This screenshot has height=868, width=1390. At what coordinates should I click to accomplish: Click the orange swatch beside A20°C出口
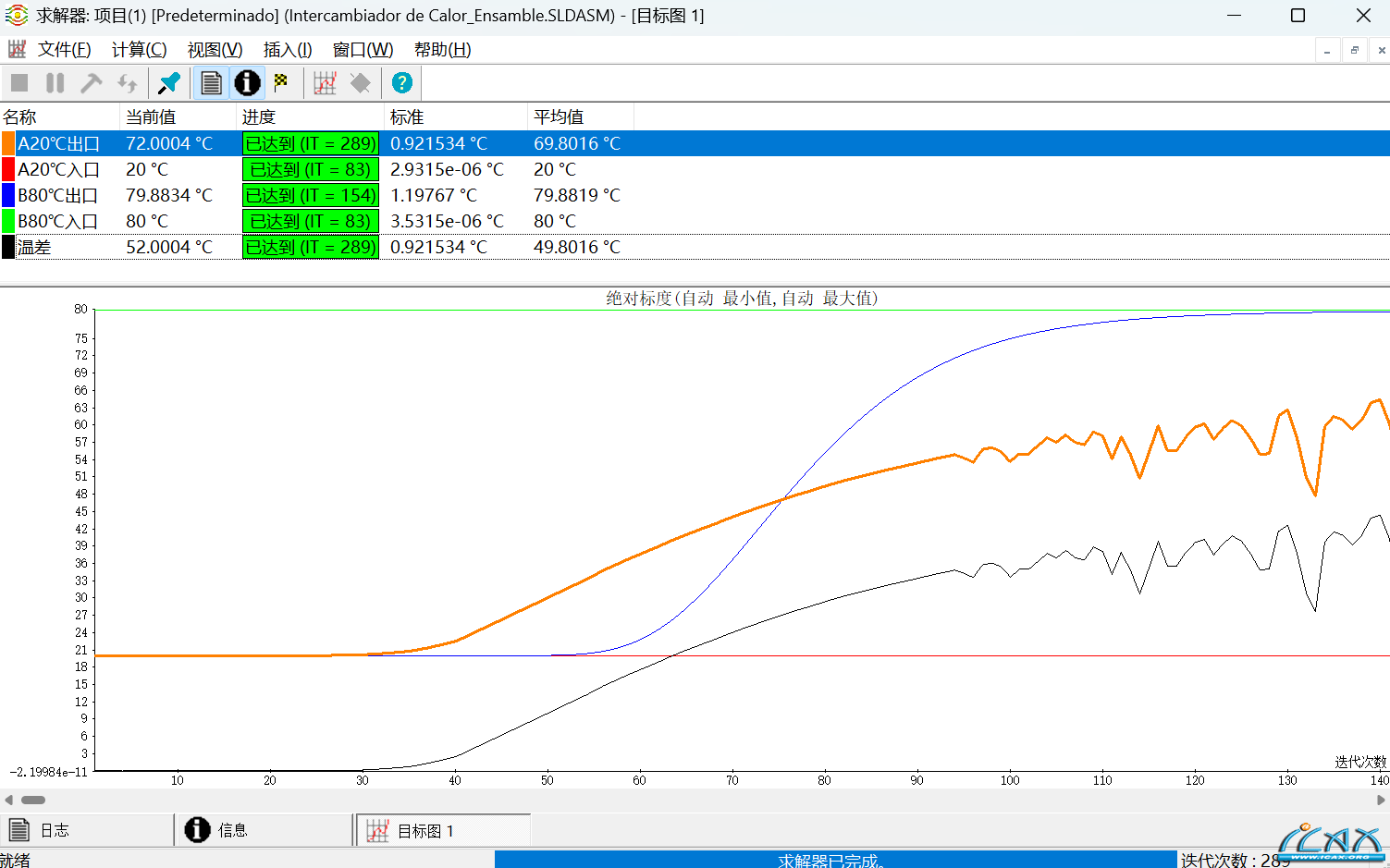pos(8,143)
